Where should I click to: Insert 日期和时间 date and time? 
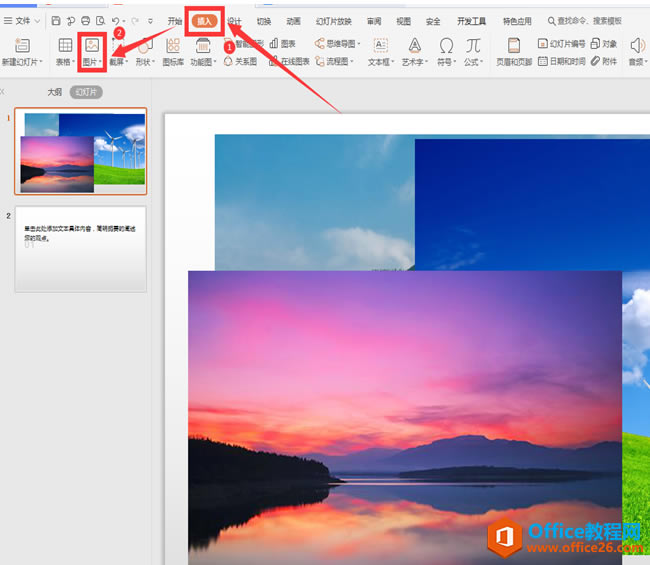pos(562,61)
